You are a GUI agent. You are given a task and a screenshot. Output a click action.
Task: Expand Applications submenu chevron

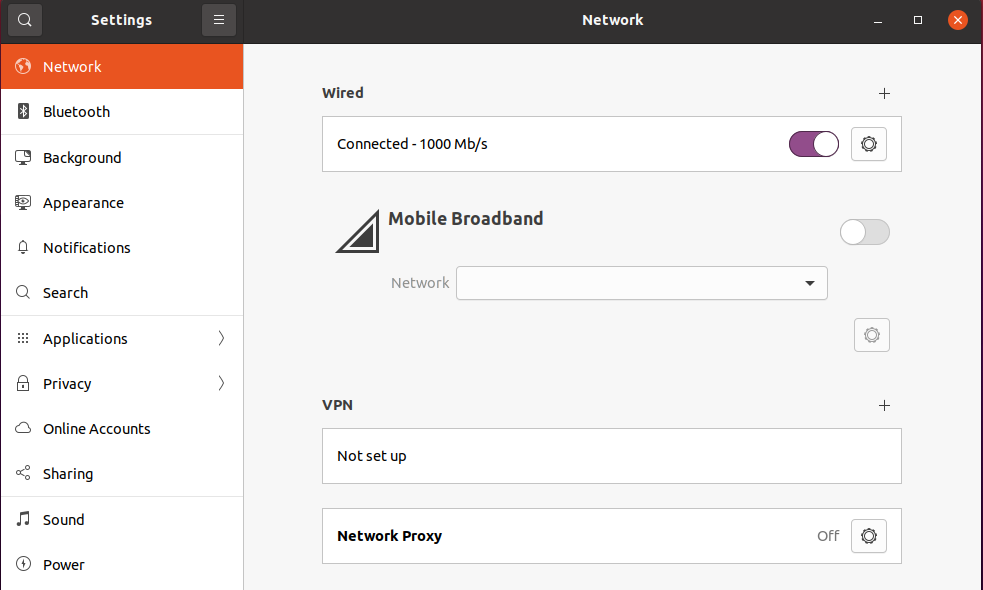tap(221, 339)
